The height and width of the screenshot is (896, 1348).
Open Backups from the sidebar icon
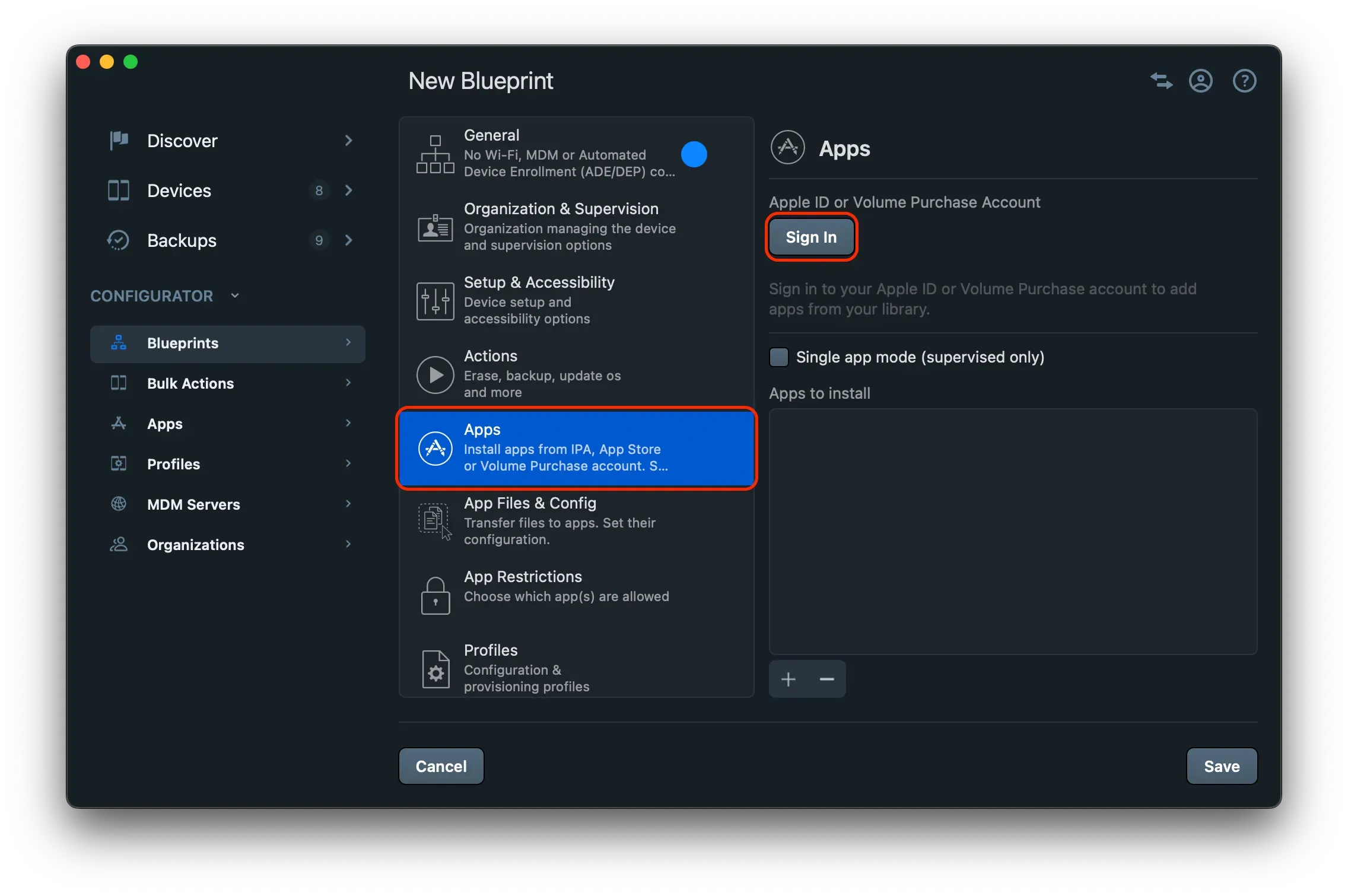pyautogui.click(x=117, y=240)
